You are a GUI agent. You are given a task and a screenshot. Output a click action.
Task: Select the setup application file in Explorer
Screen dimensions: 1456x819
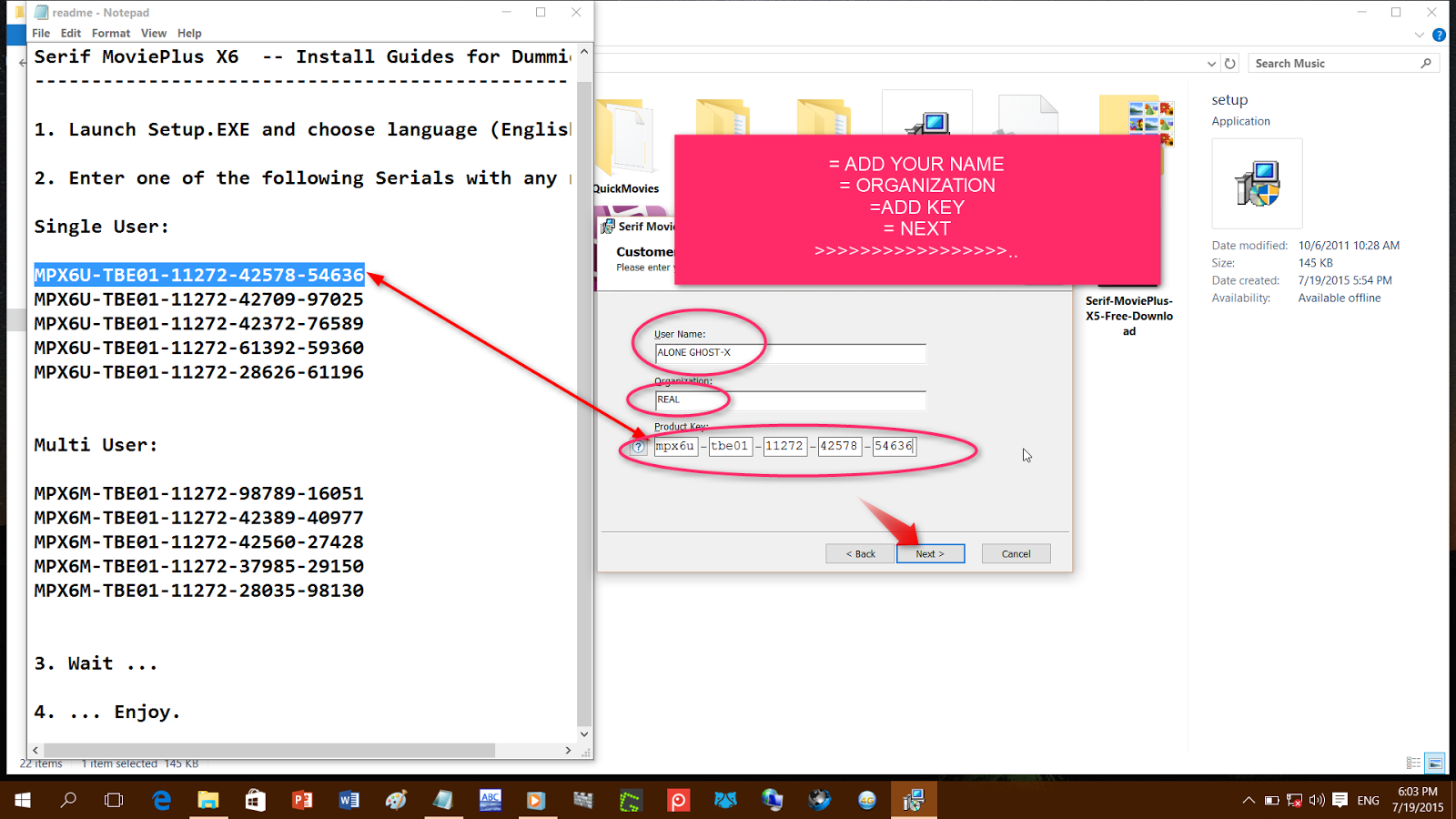pos(927,114)
